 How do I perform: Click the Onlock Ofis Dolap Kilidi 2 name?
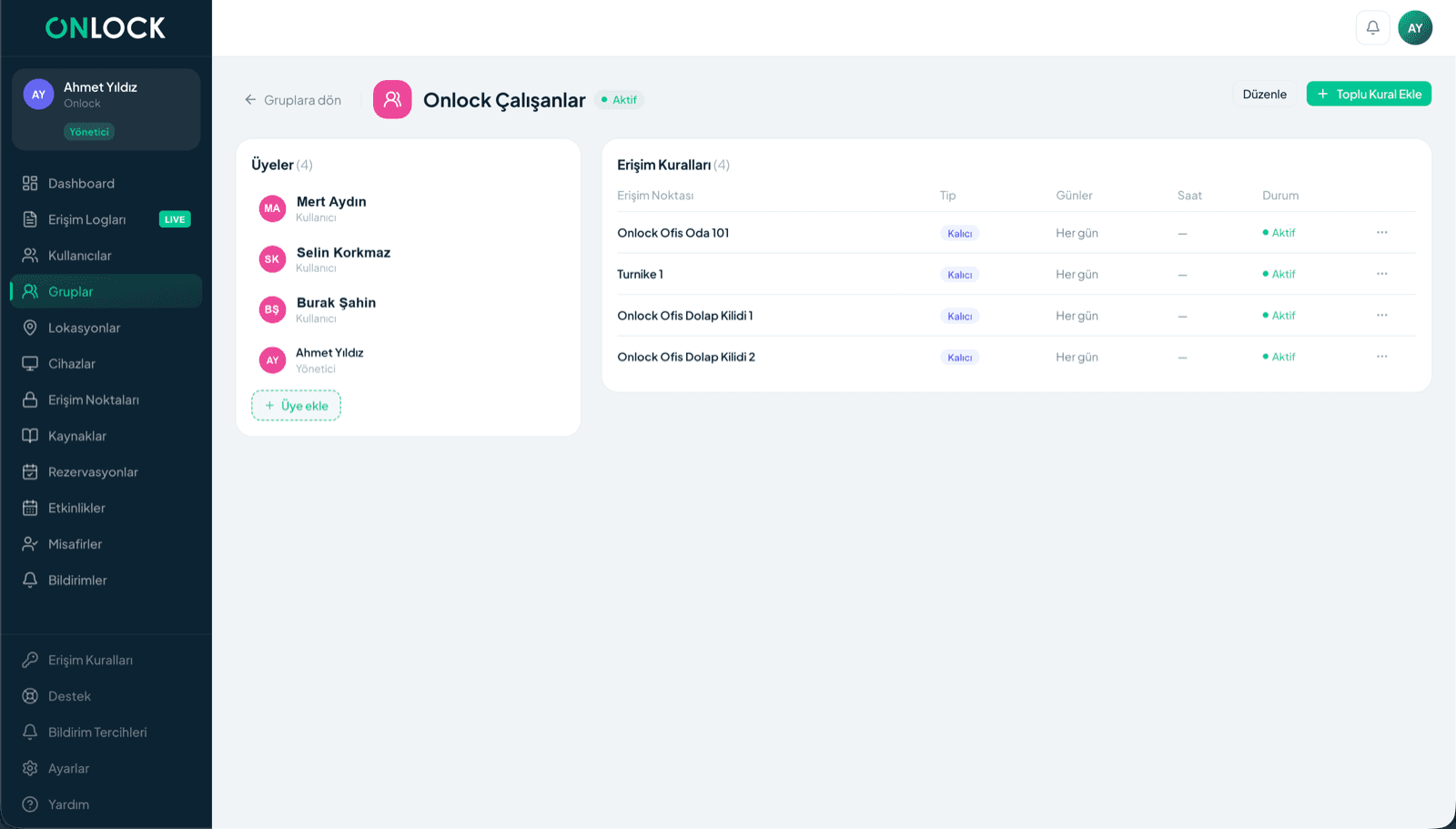point(686,357)
